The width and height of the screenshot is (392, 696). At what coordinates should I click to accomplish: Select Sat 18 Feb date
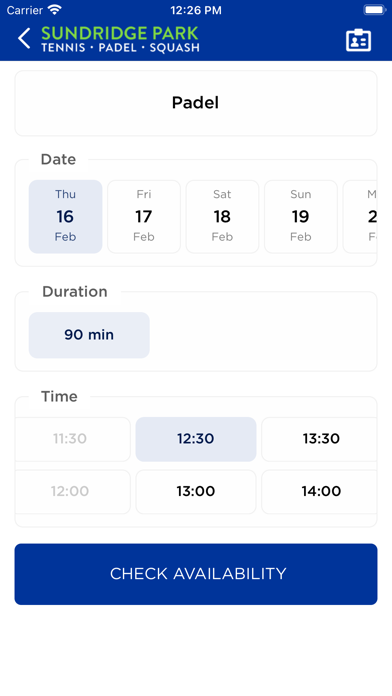(x=222, y=217)
